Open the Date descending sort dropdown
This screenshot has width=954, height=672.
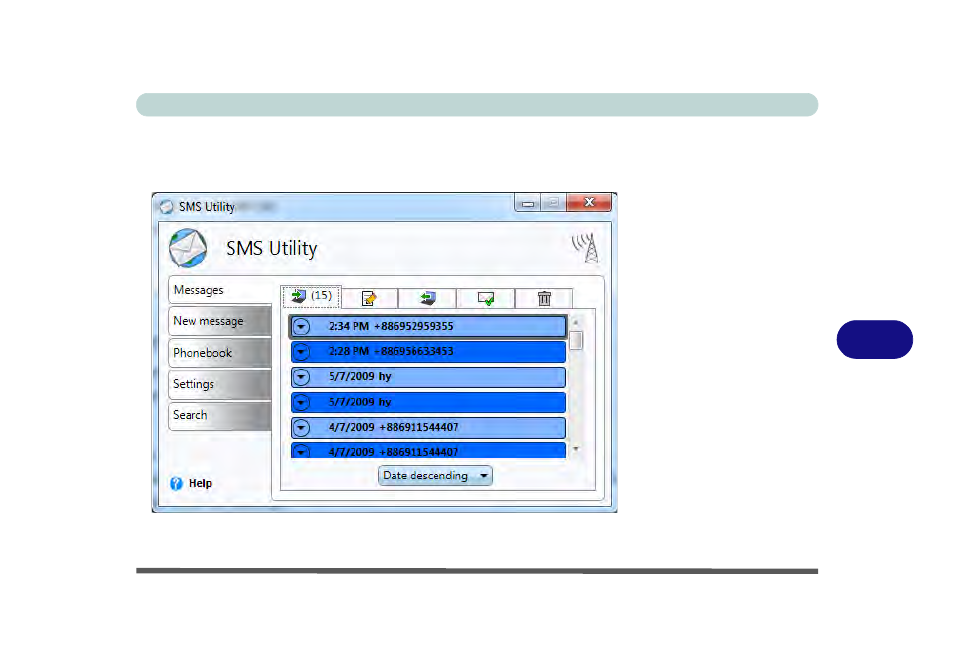(435, 476)
